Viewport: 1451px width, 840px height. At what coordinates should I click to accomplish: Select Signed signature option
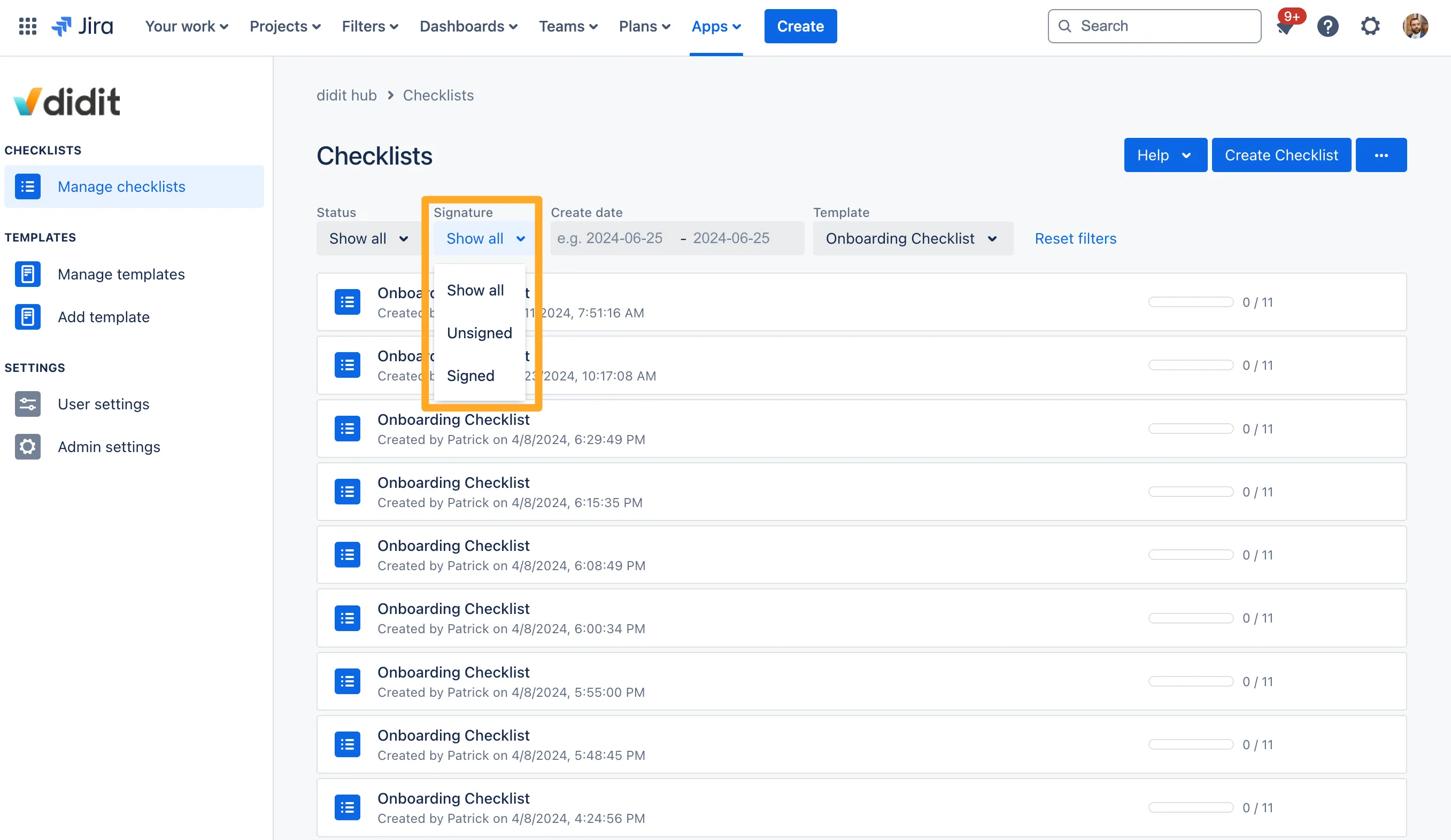point(480,375)
